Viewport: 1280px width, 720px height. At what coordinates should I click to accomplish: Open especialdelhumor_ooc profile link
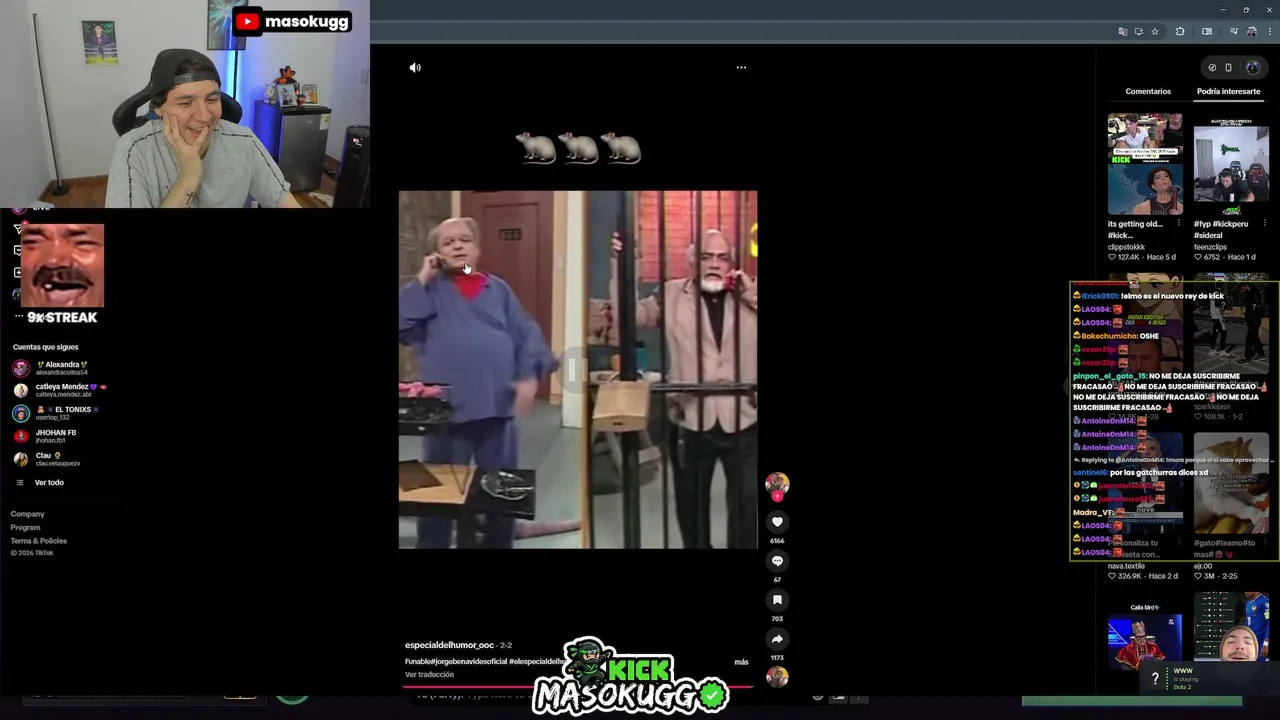[449, 645]
